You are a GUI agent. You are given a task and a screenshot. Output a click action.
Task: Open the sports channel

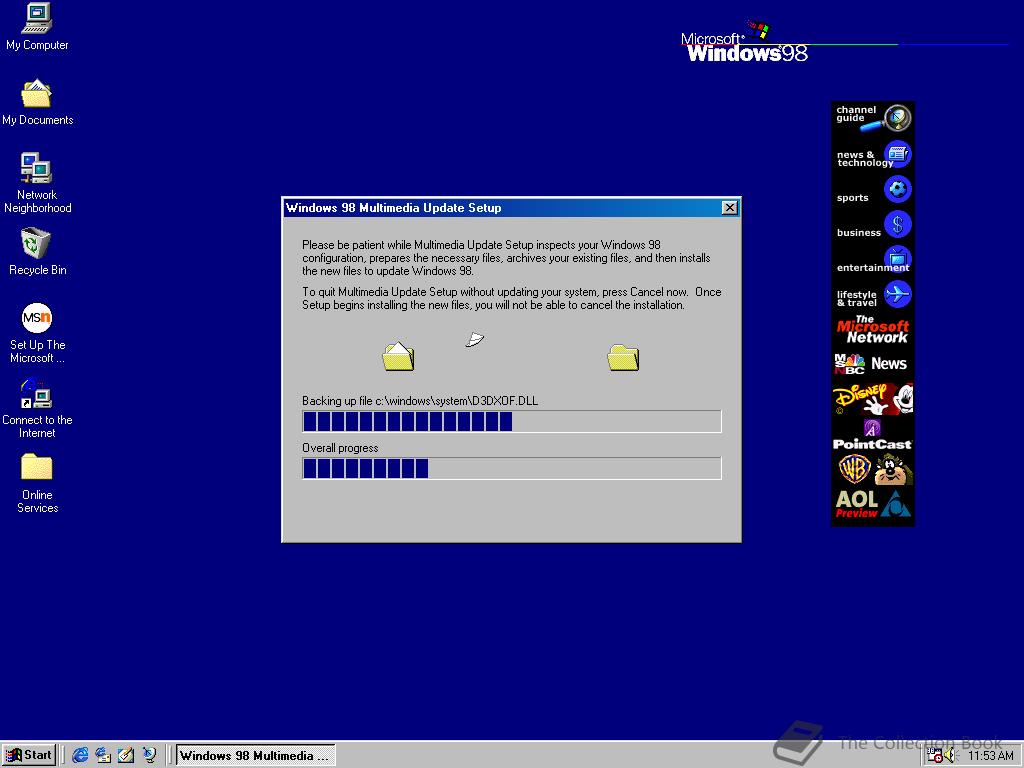pos(872,189)
